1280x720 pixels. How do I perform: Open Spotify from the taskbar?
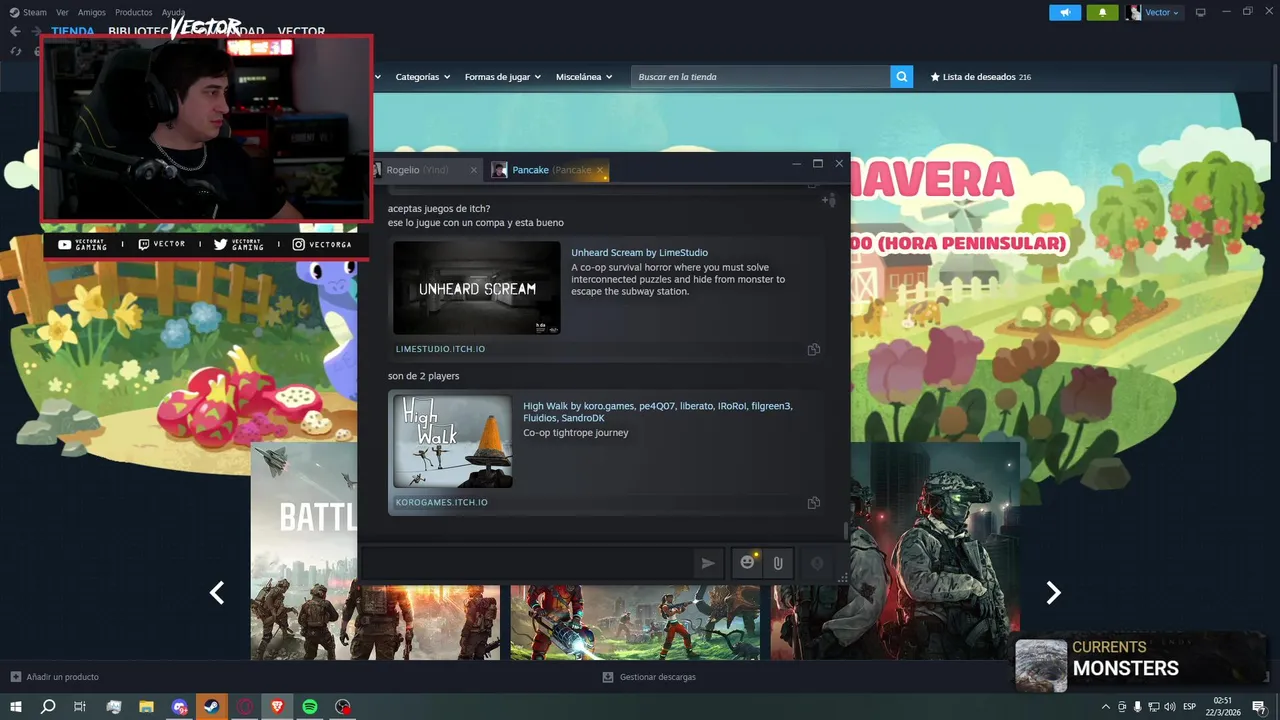pos(310,707)
